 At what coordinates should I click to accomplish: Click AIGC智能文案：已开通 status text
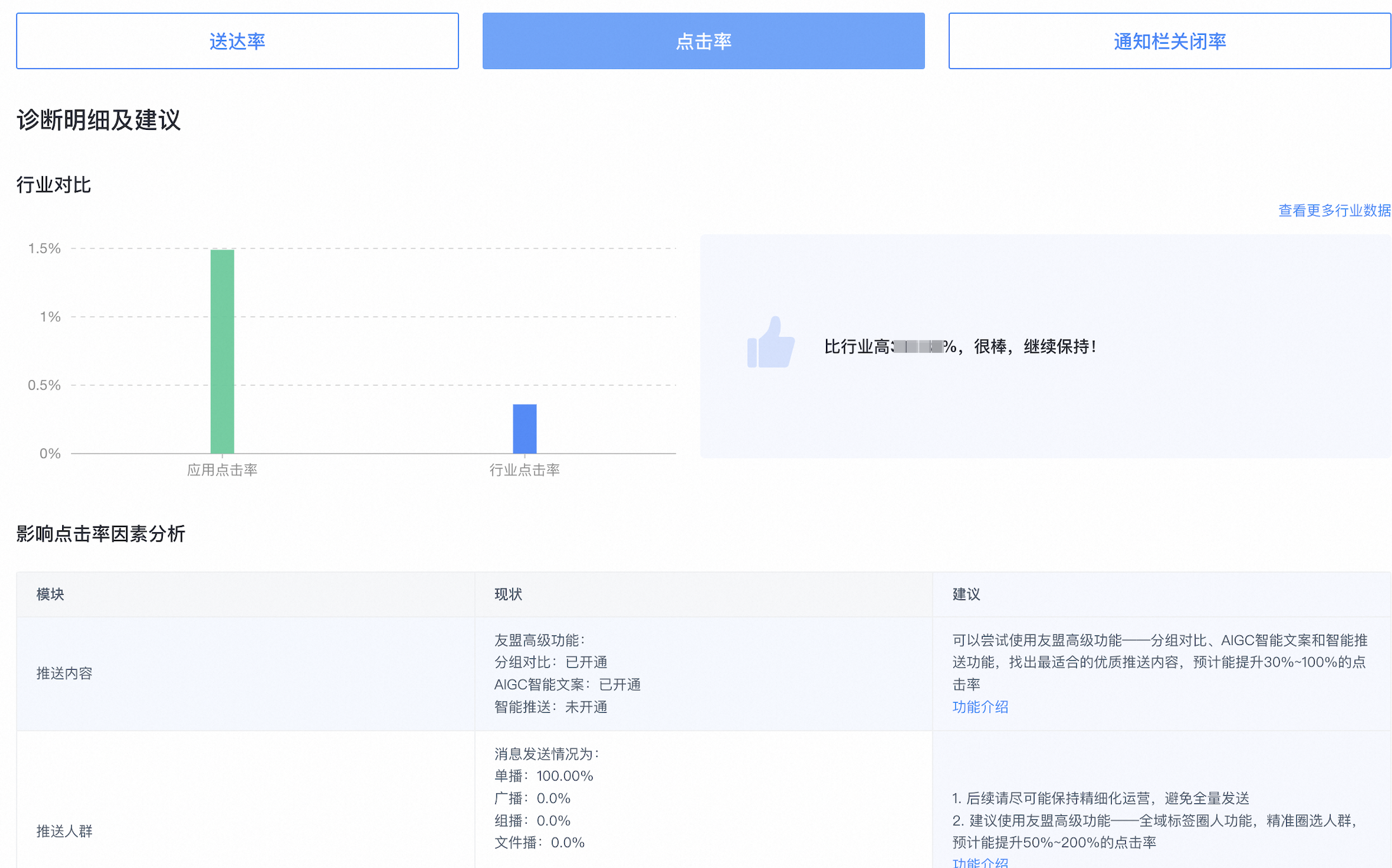click(567, 685)
